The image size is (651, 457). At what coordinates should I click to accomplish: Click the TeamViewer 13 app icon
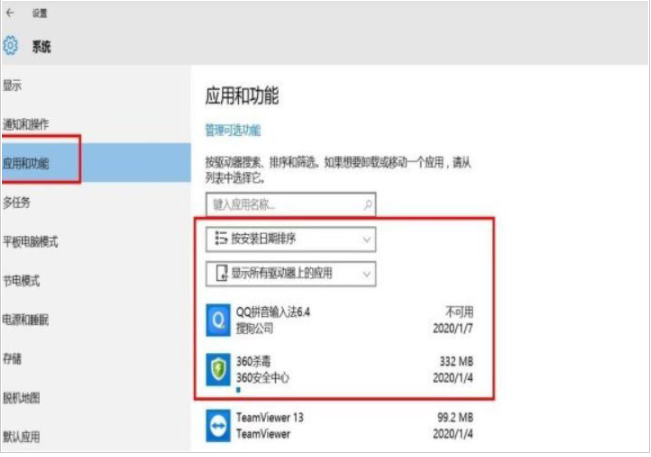point(218,426)
